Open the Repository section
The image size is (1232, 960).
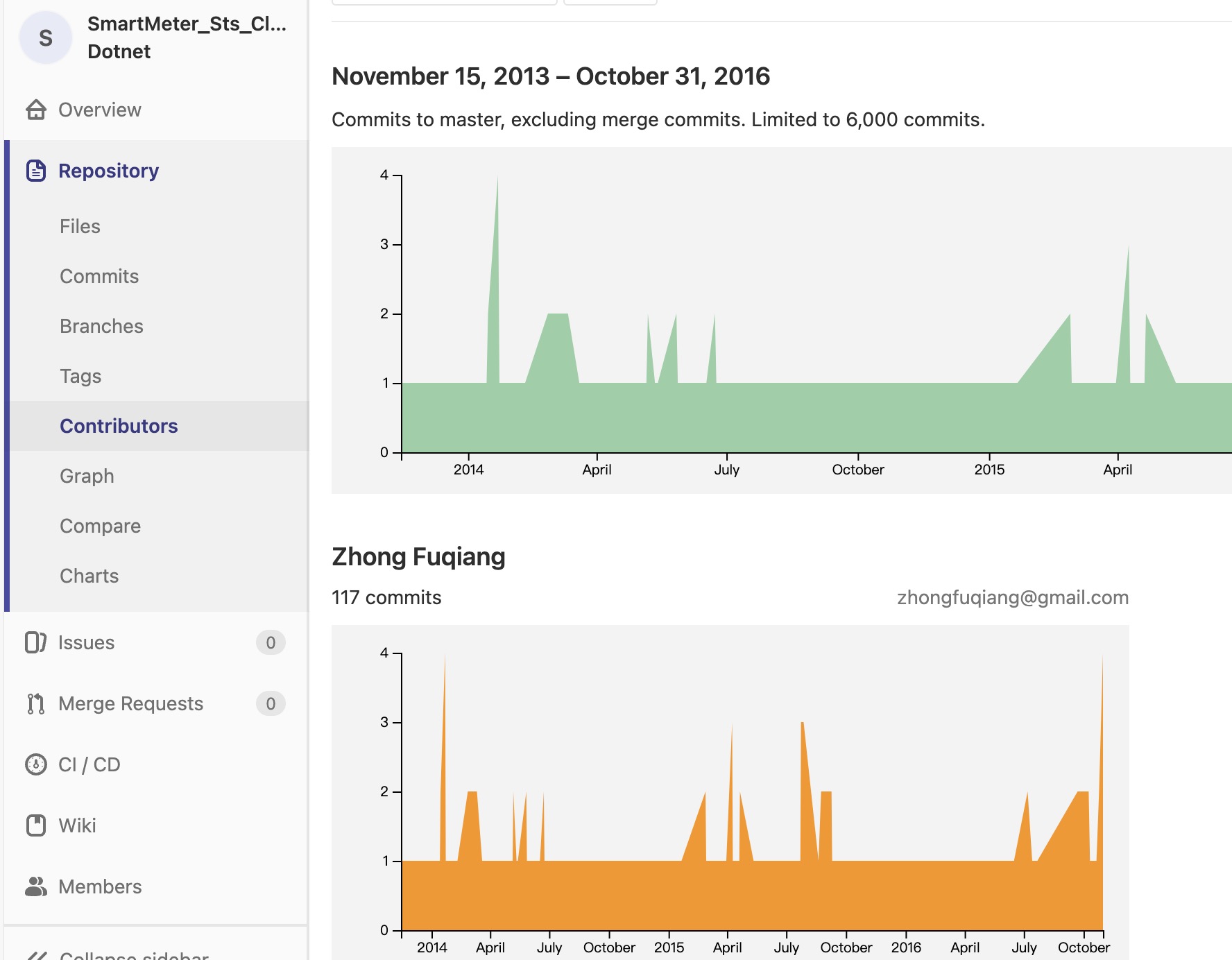[109, 171]
